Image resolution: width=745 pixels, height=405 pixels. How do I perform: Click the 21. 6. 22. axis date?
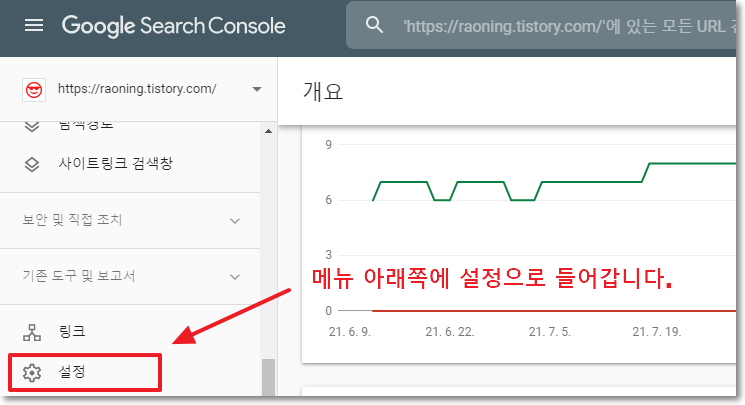point(449,332)
